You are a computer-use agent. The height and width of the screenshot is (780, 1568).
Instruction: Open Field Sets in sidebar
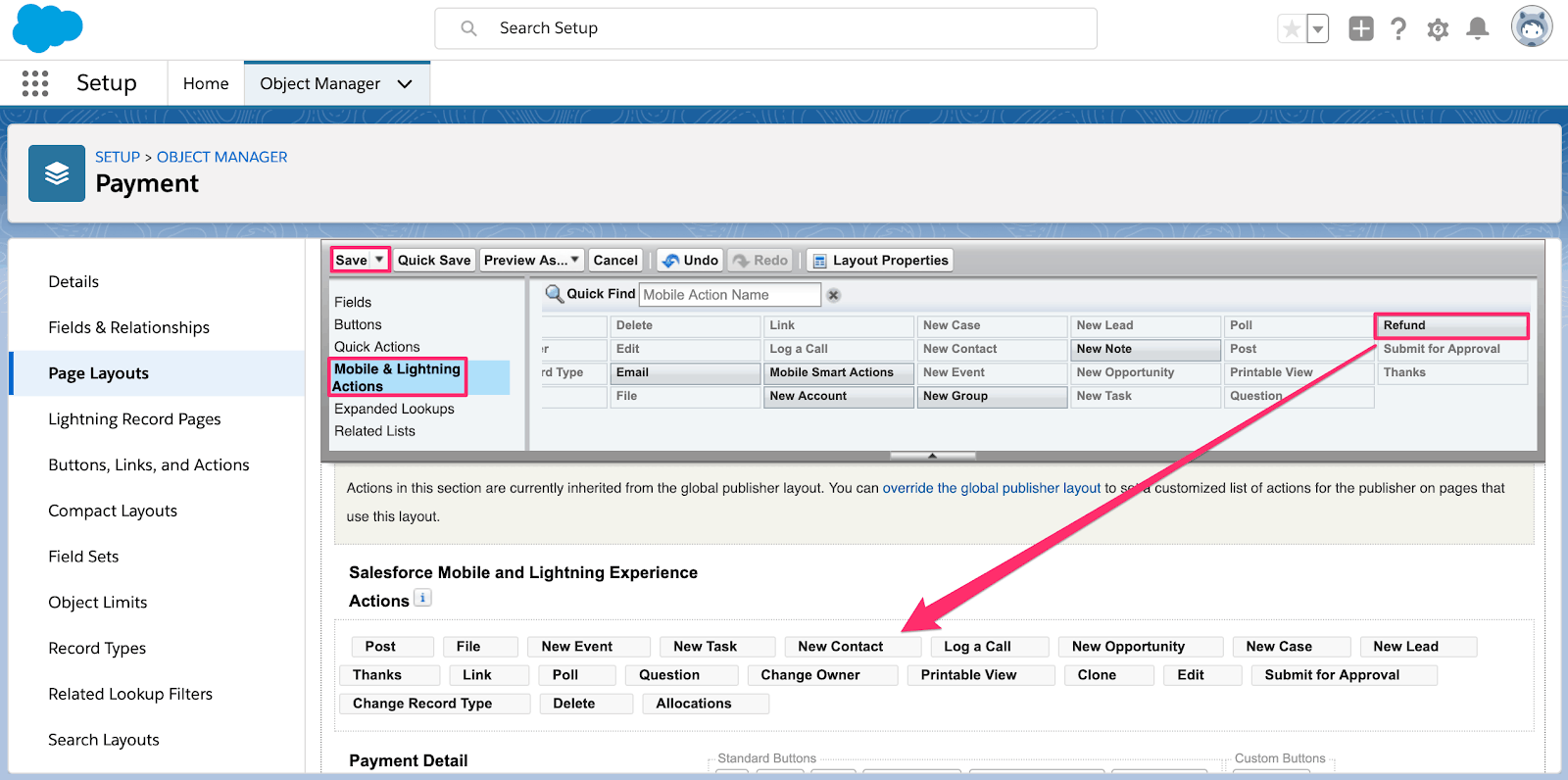pos(83,557)
